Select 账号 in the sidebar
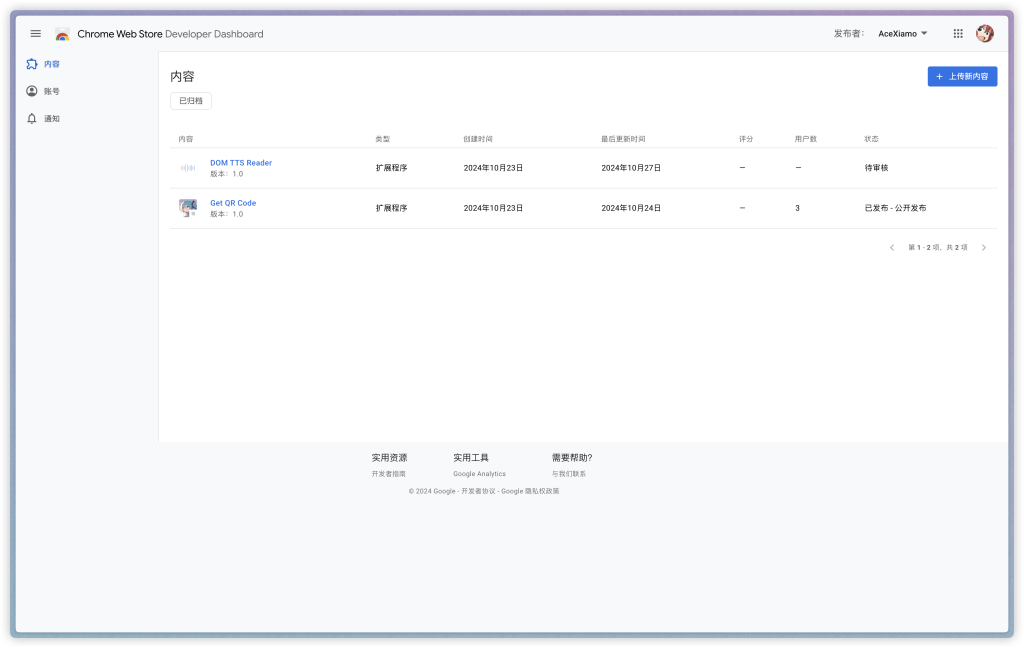Viewport: 1024px width, 648px height. click(51, 91)
